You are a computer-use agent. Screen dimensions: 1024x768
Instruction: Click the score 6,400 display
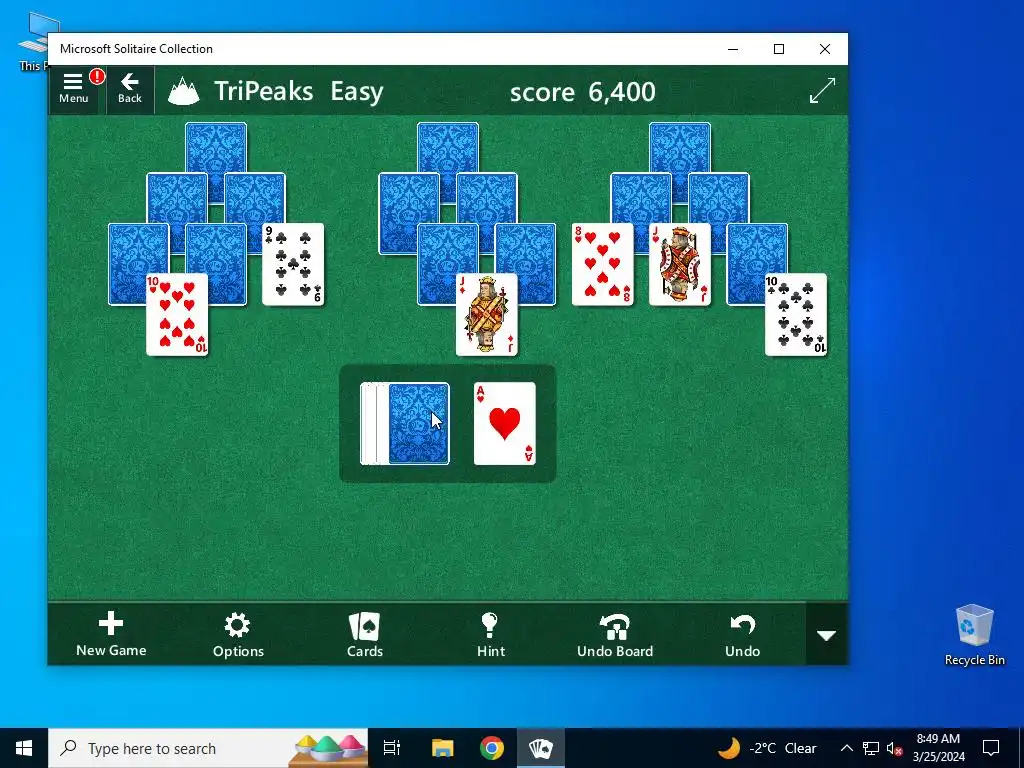click(x=583, y=91)
